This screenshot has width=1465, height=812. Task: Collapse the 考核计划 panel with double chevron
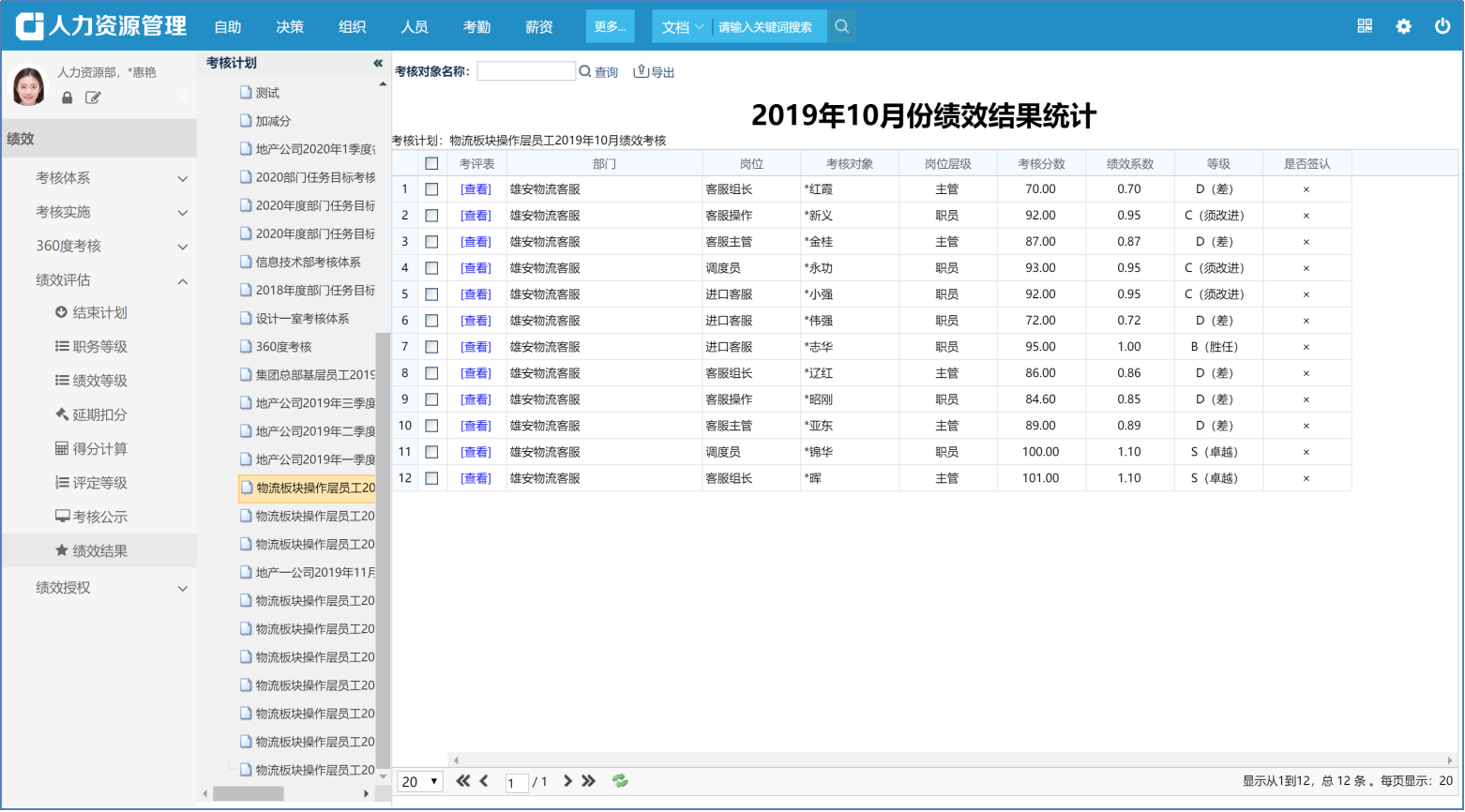378,63
